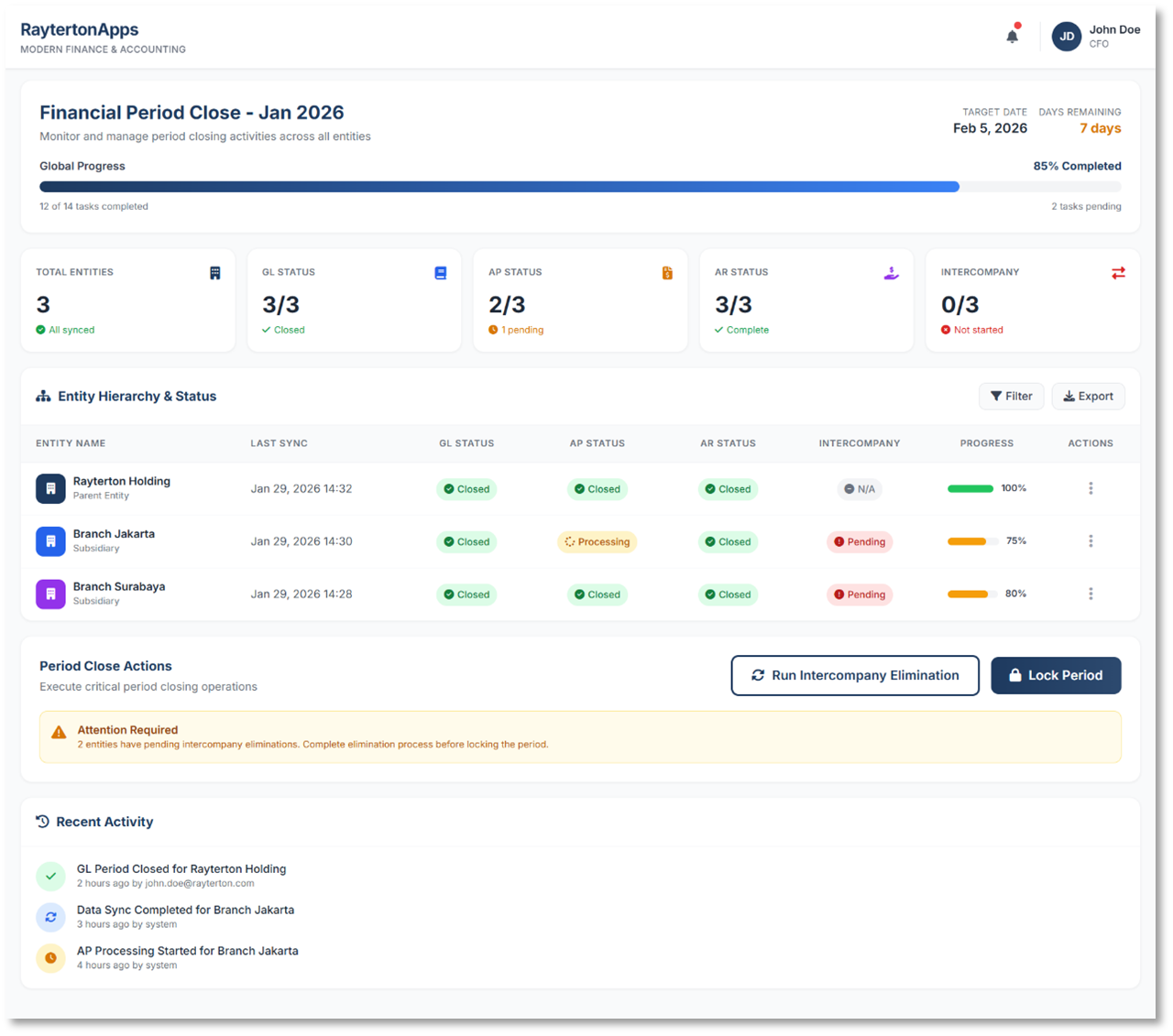Open the notifications bell
Screen dimensions: 1173x1036
(x=1012, y=37)
